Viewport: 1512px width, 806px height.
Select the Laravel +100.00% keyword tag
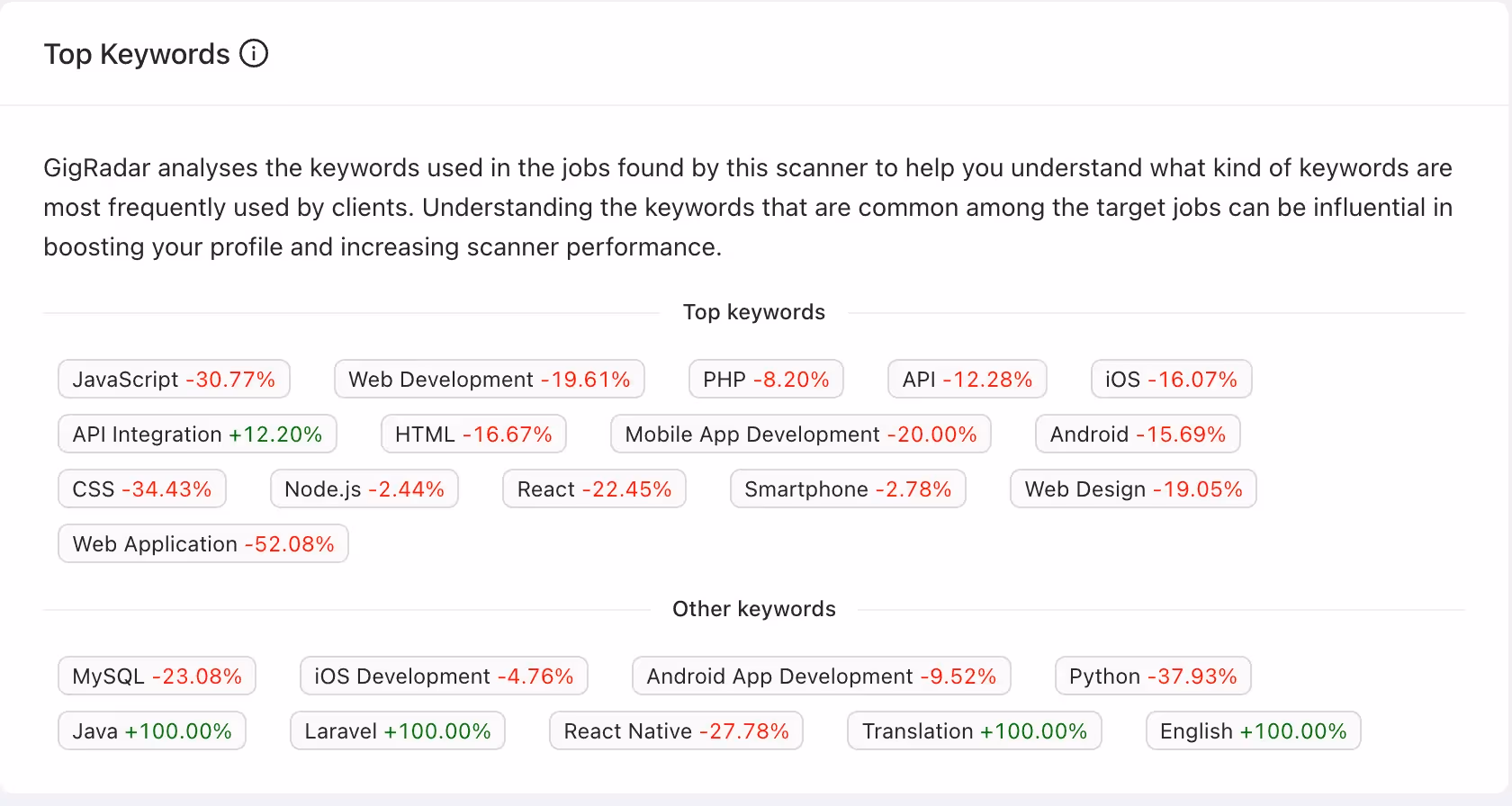click(397, 730)
